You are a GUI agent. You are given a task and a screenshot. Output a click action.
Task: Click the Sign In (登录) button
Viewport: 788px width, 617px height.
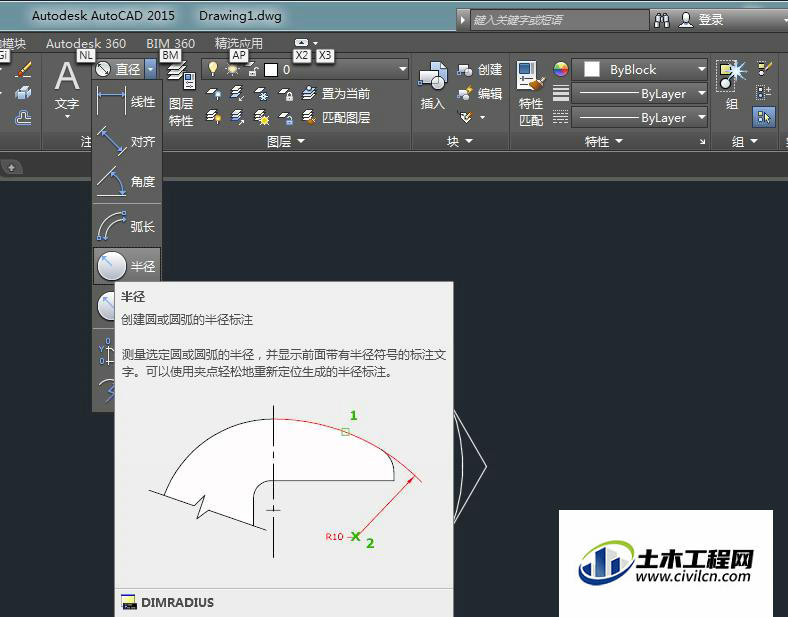(x=702, y=20)
